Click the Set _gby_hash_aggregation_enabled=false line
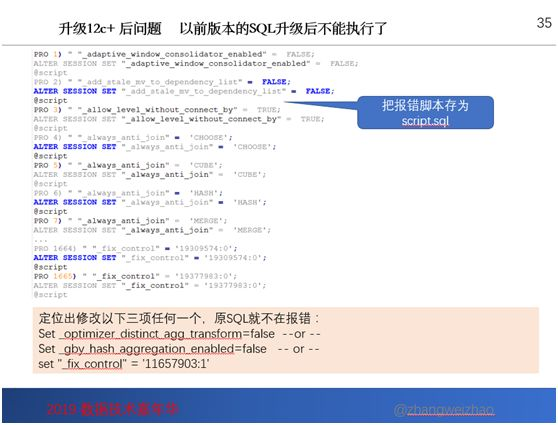This screenshot has width=558, height=425. (x=179, y=349)
